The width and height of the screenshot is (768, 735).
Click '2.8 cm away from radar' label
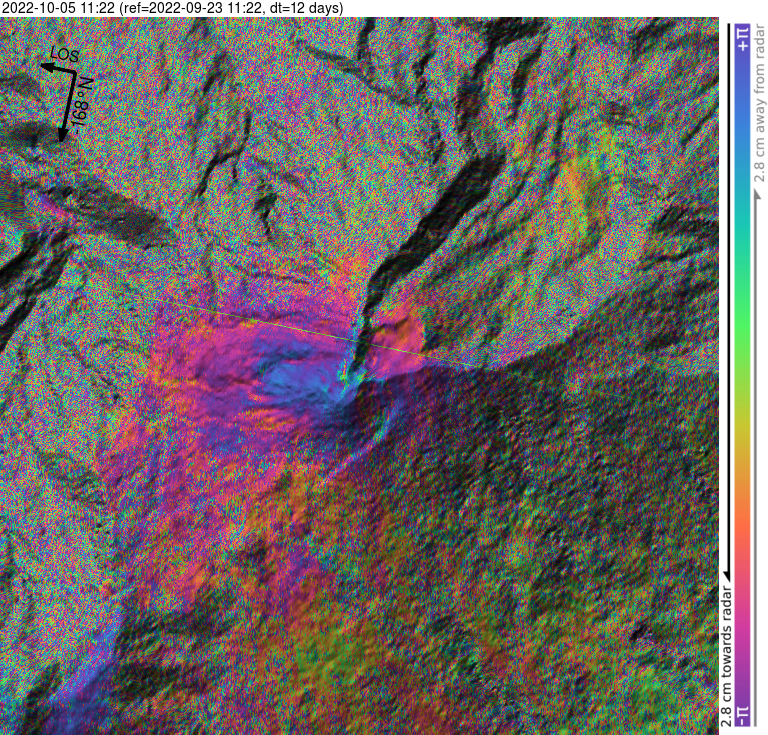click(760, 103)
